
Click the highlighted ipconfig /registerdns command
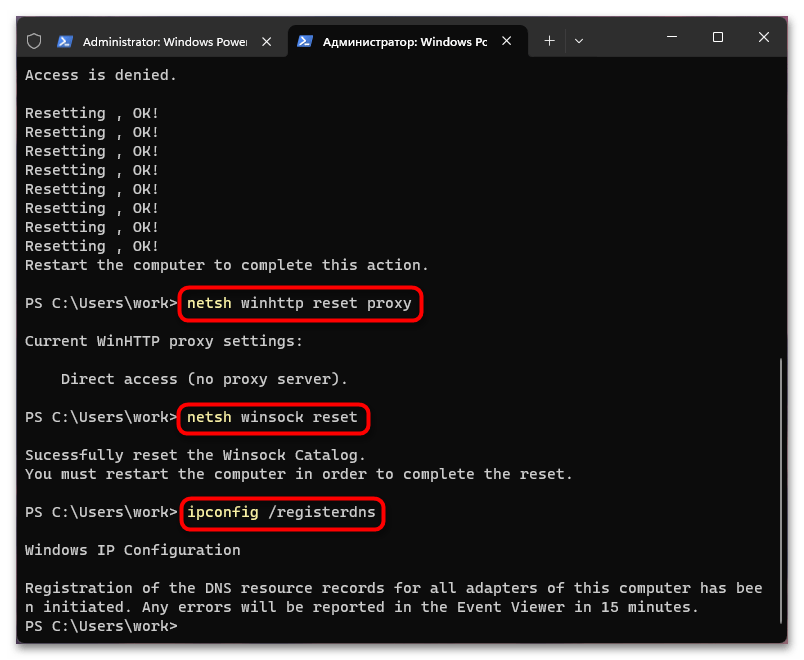(281, 513)
